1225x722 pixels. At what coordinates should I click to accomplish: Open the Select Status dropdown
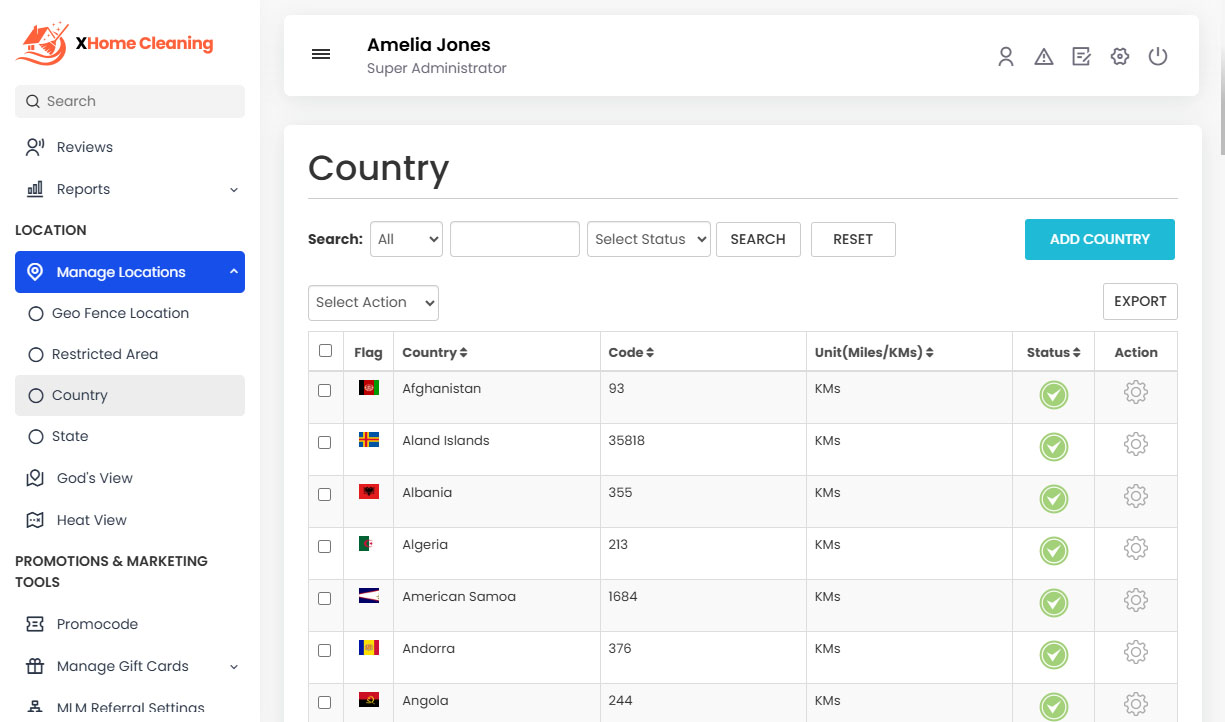tap(648, 240)
